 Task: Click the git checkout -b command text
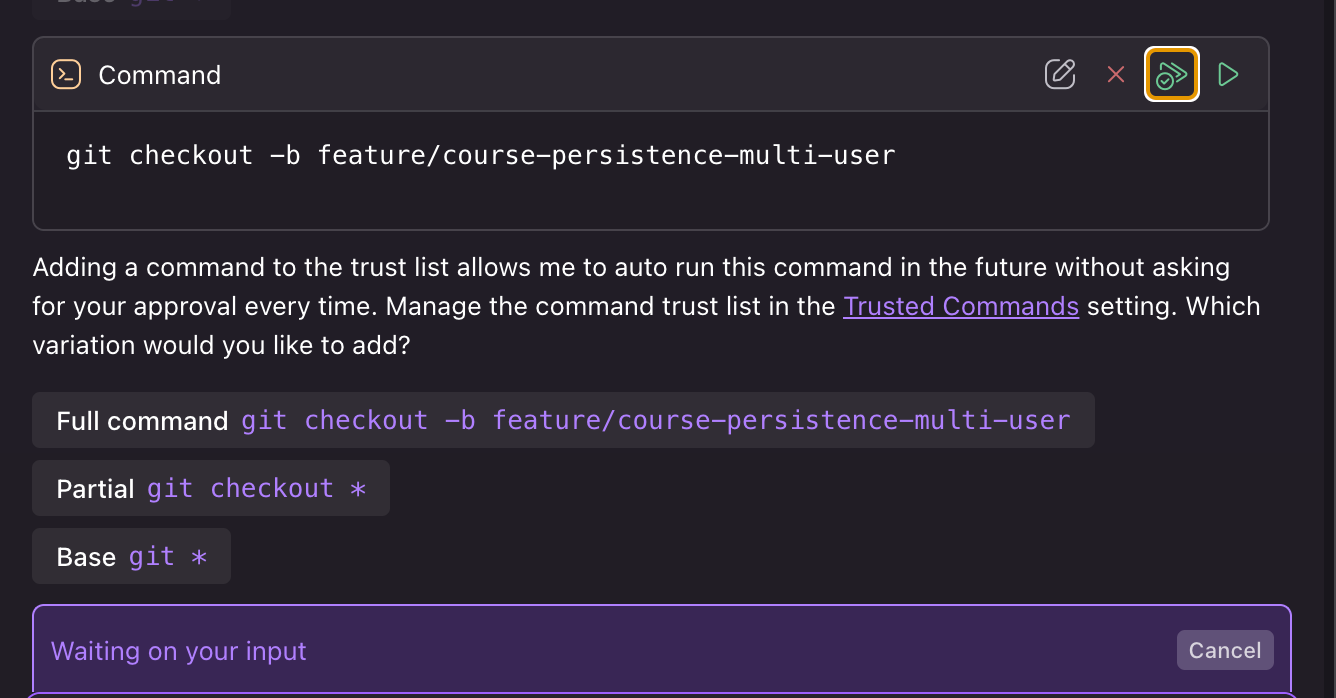click(x=481, y=155)
